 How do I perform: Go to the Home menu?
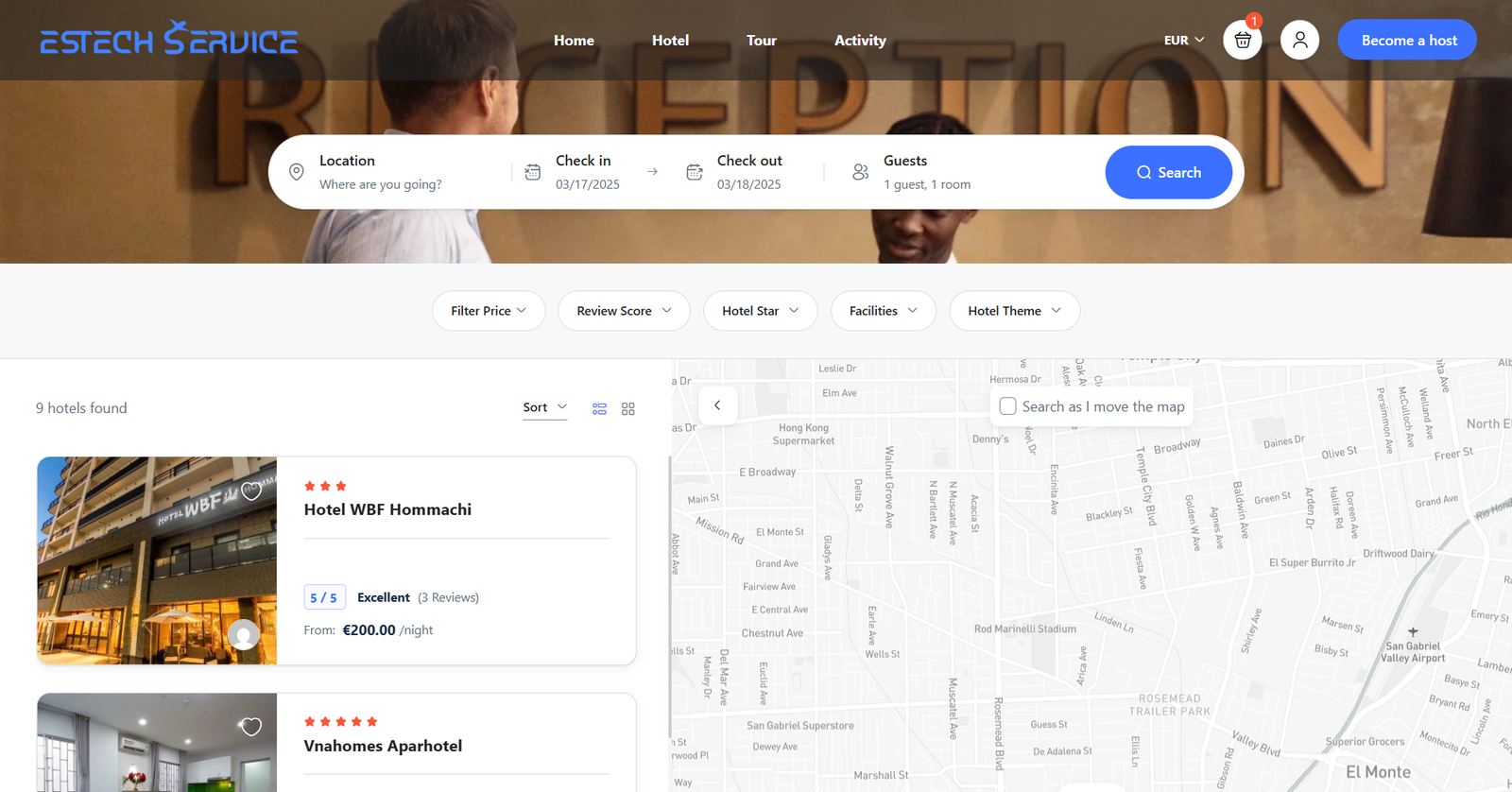[574, 40]
